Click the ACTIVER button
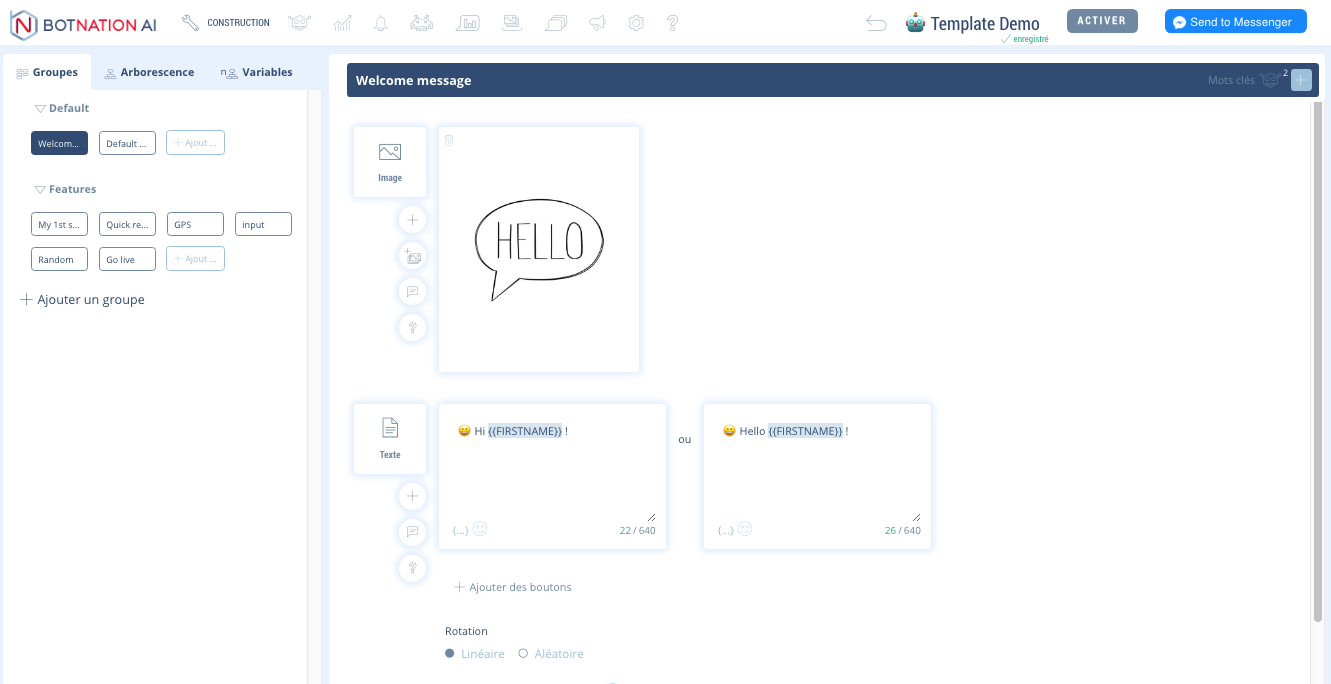Image resolution: width=1331 pixels, height=684 pixels. tap(1102, 21)
